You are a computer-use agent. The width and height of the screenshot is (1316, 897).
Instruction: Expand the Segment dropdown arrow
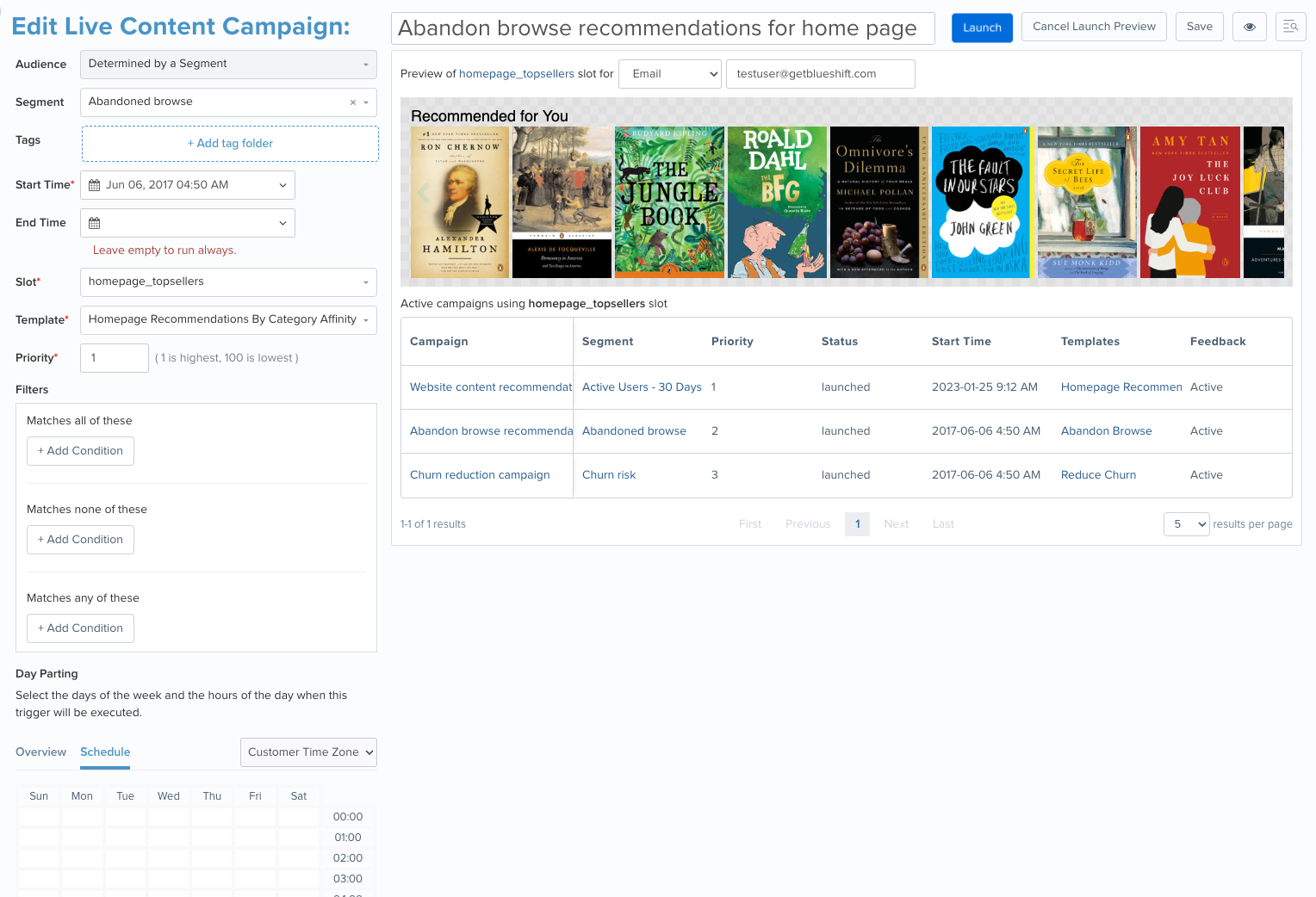click(x=366, y=102)
